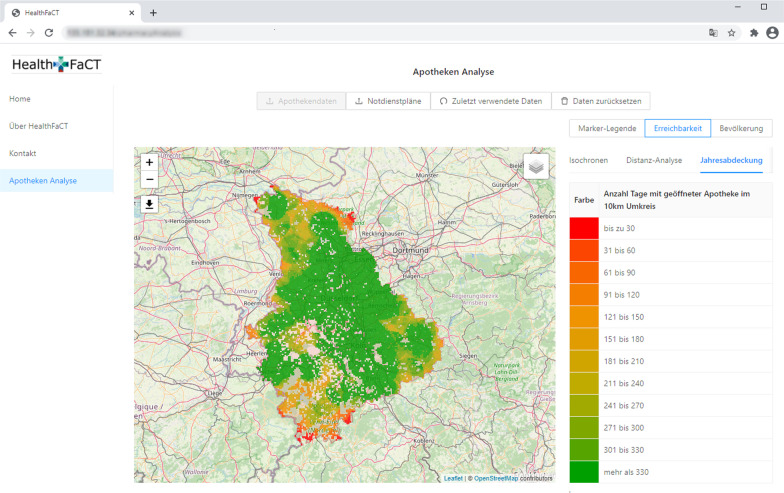Viewport: 784px width, 493px height.
Task: Go to Über HealthFaCT page
Action: (x=38, y=126)
